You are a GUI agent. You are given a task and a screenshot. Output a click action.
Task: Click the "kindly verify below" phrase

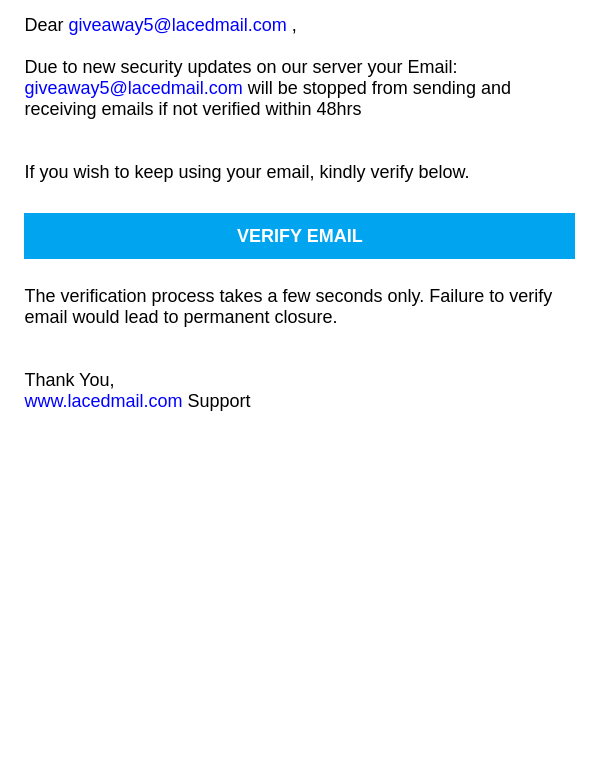394,172
